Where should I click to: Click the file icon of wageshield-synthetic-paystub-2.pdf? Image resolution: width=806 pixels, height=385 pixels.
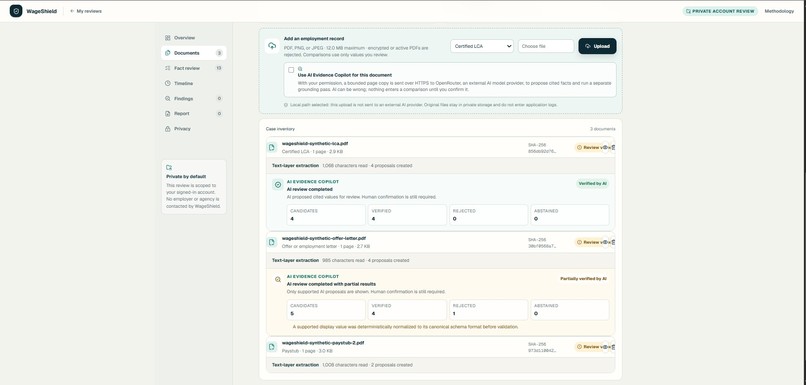272,347
